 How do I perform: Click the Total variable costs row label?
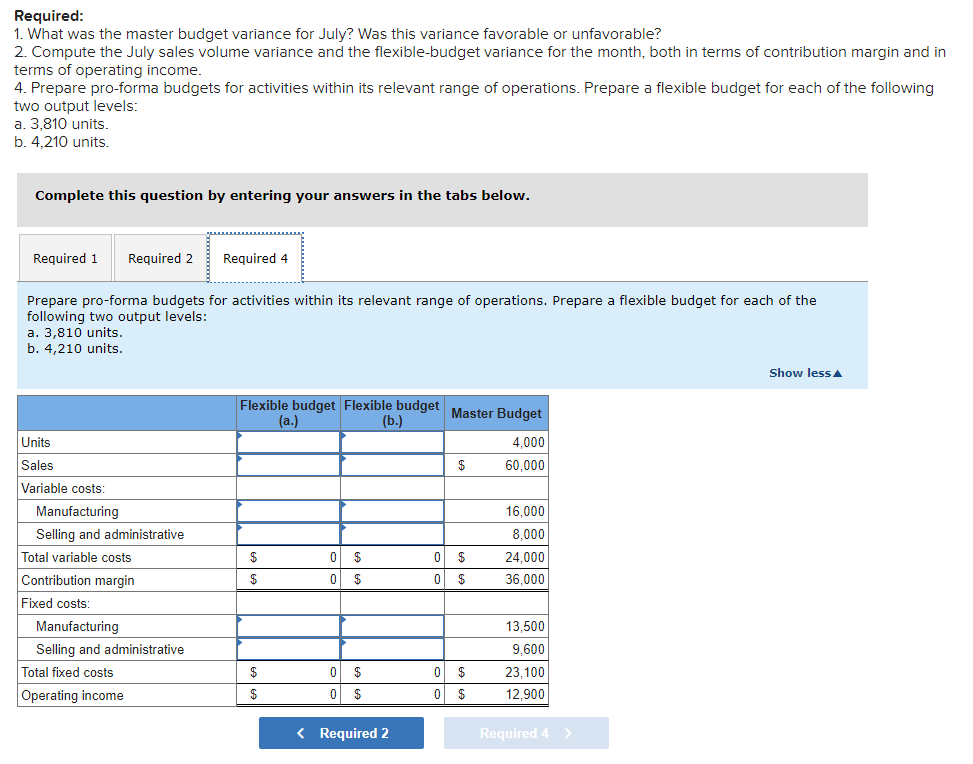[x=76, y=557]
